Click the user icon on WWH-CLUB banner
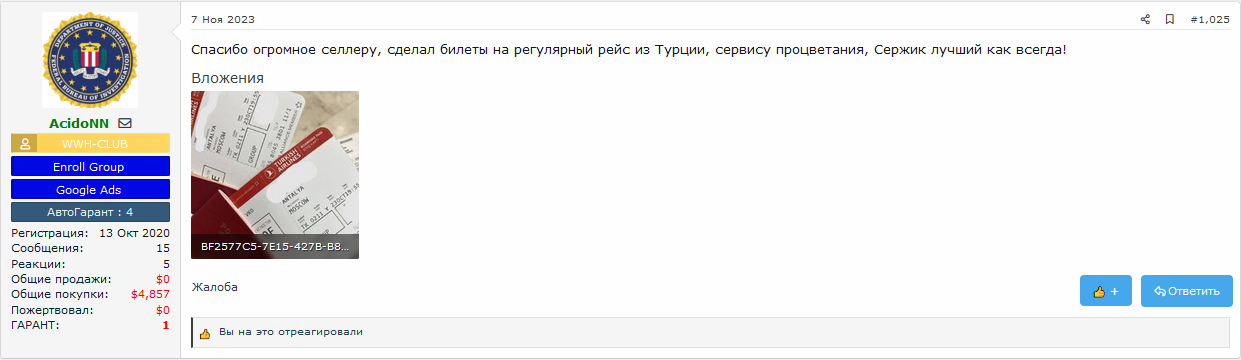The height and width of the screenshot is (360, 1241). point(24,144)
